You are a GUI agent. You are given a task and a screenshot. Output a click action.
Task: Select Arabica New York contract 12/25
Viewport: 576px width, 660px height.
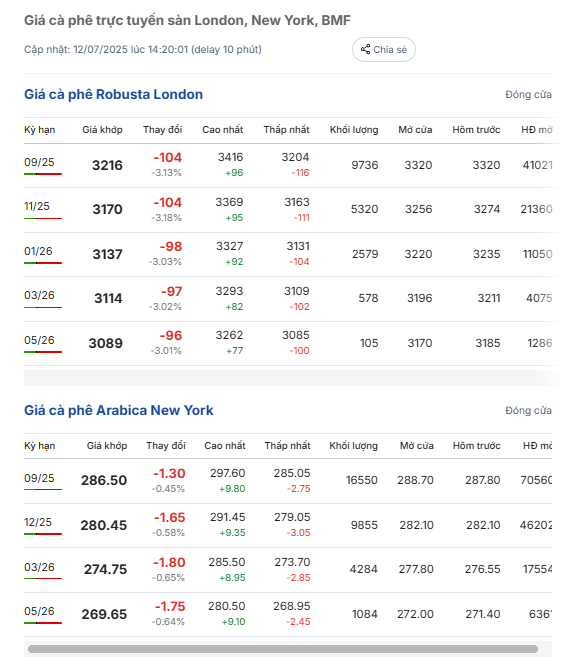[38, 522]
